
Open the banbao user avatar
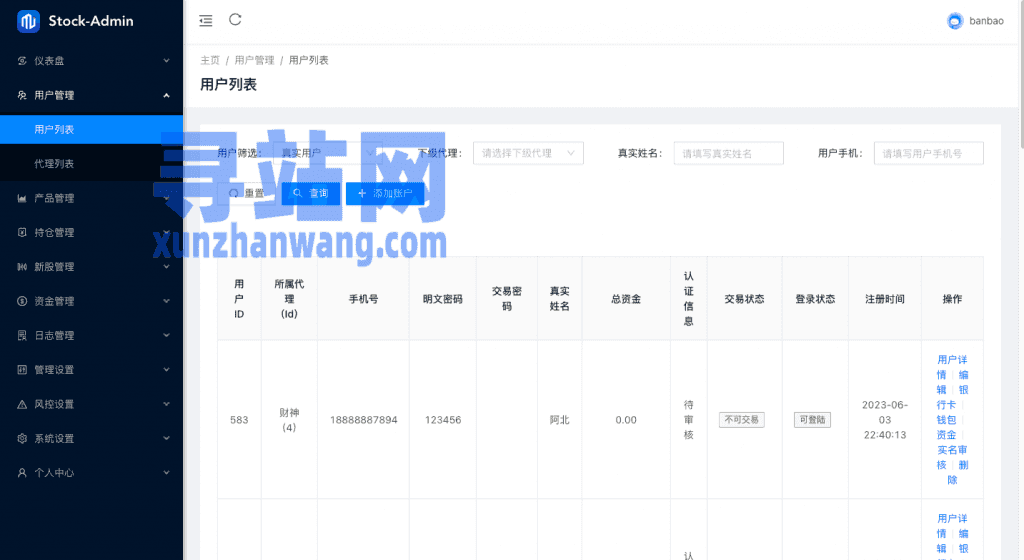click(x=955, y=21)
